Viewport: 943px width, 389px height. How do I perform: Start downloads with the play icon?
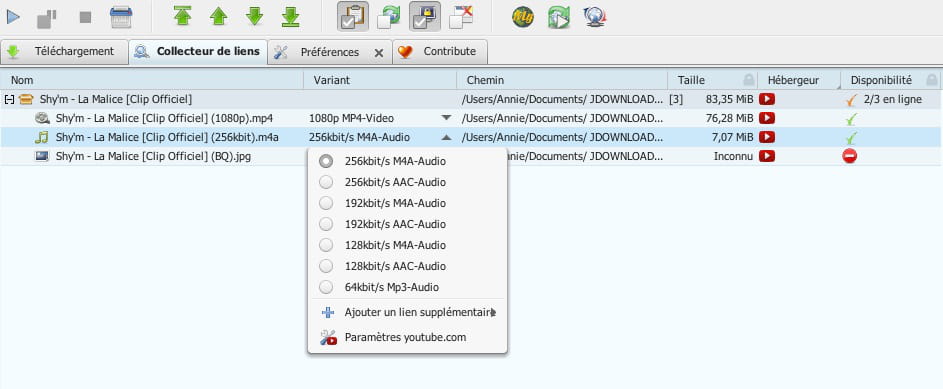point(13,17)
